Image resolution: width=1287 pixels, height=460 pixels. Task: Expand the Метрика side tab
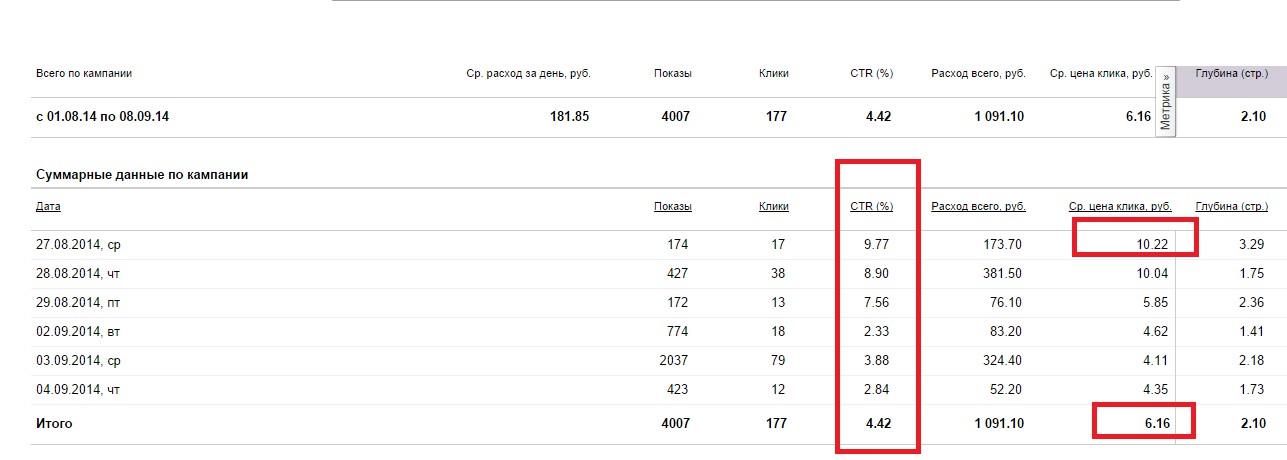click(x=1165, y=101)
